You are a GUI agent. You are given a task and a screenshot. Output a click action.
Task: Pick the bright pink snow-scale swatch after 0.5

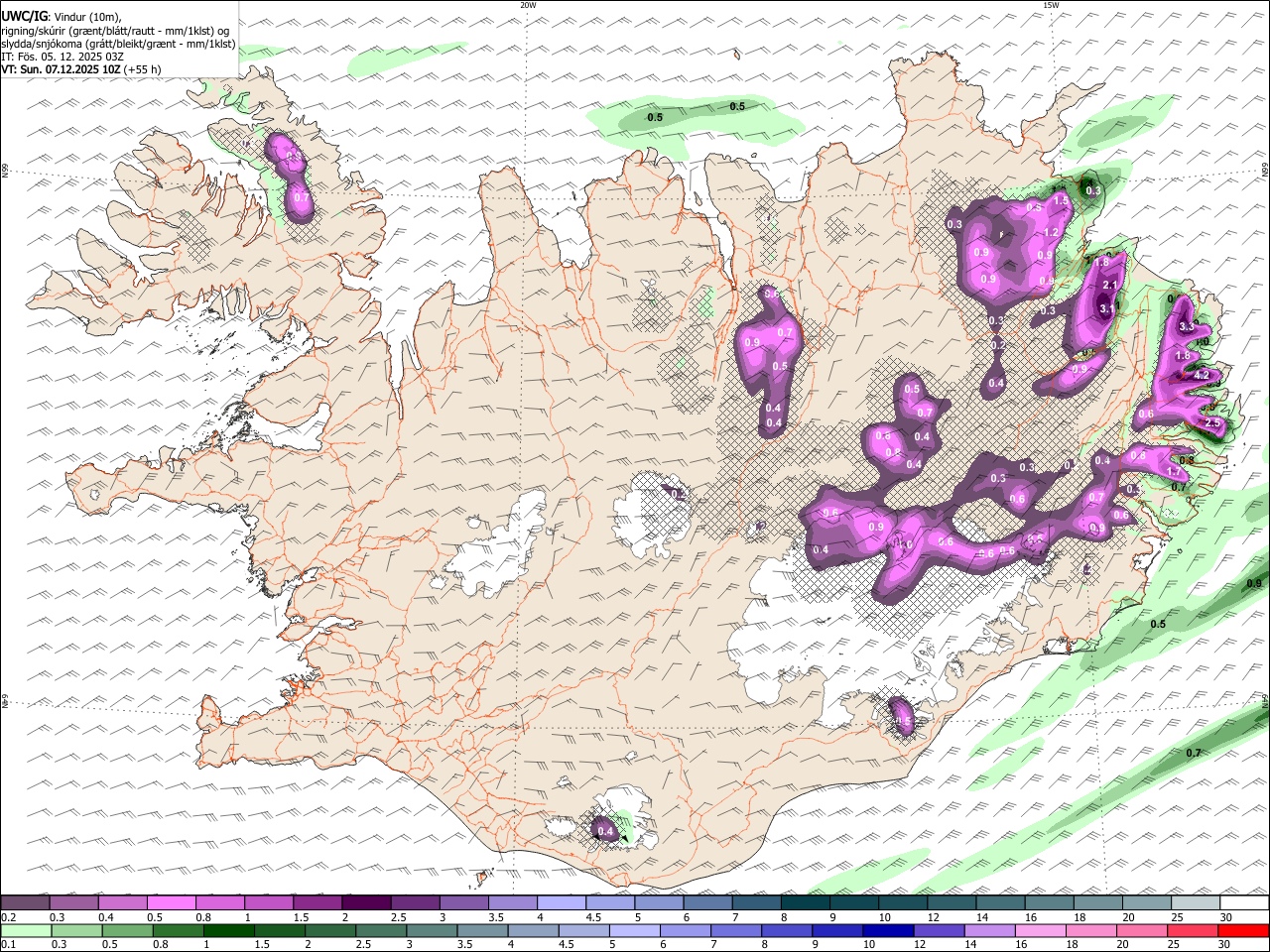coord(171,903)
